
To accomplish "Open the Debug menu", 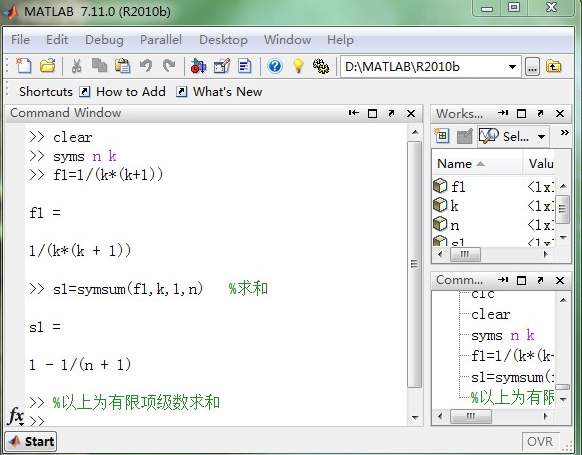I will coord(104,40).
